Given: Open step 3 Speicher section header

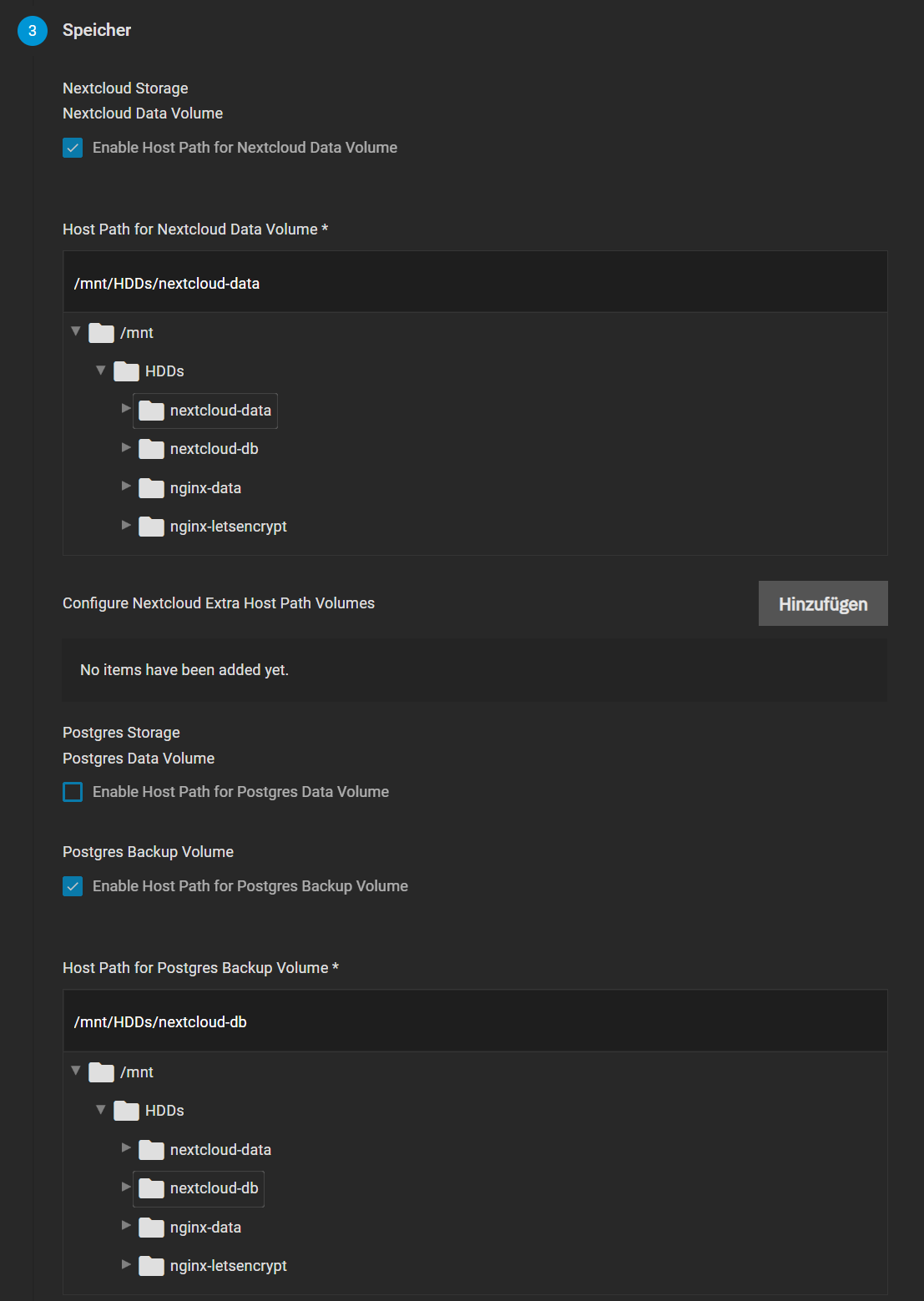Looking at the screenshot, I should point(97,30).
